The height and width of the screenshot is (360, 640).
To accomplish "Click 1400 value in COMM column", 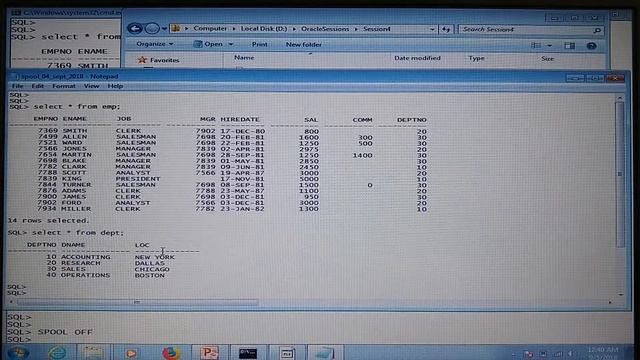I will tap(362, 155).
